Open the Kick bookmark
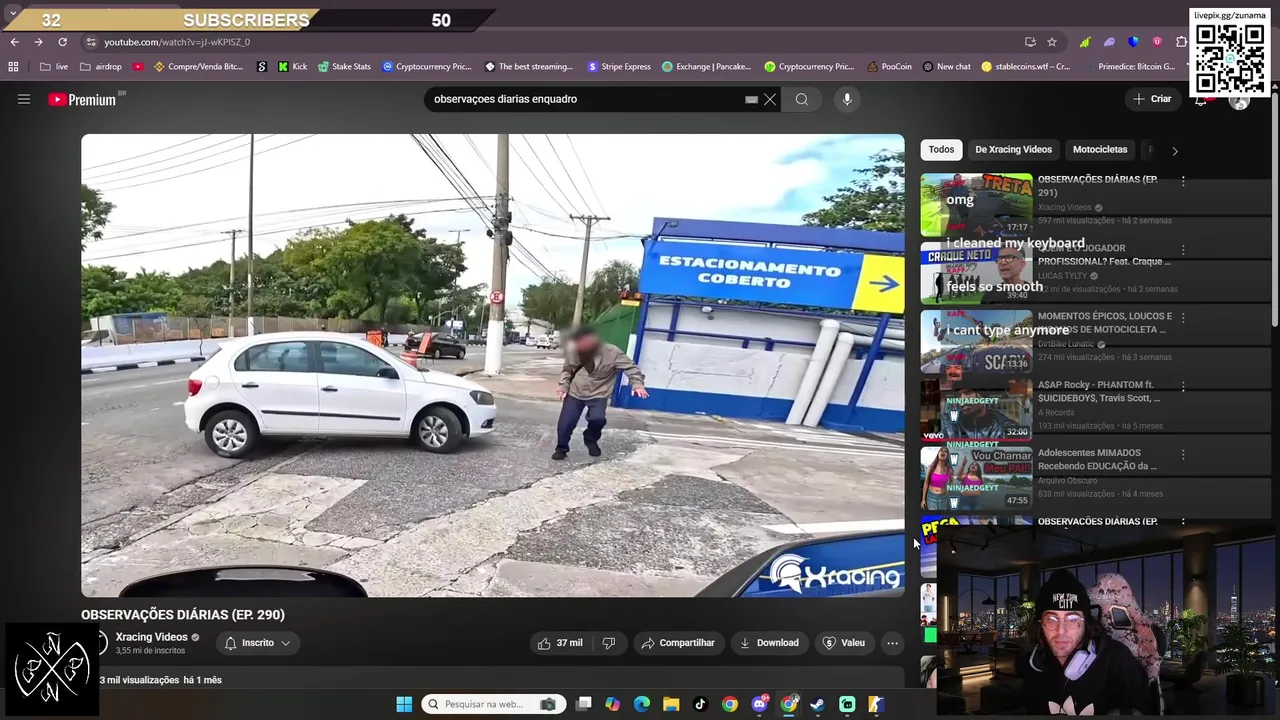Viewport: 1280px width, 720px height. coord(292,67)
